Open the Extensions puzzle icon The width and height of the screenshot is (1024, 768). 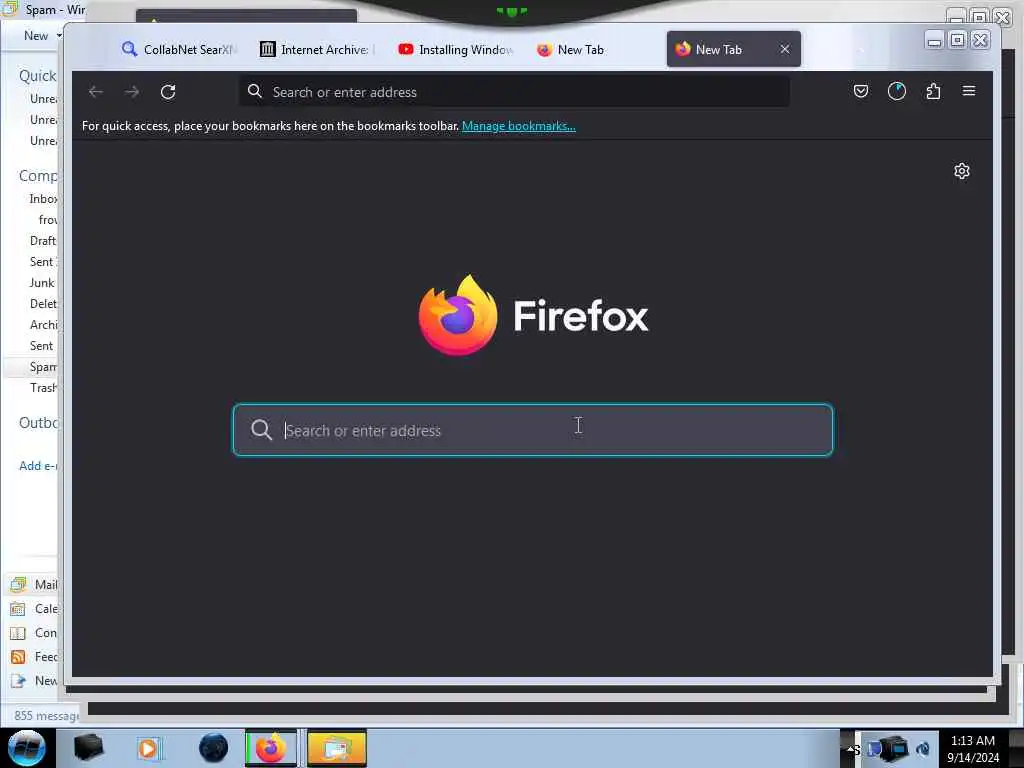(933, 91)
